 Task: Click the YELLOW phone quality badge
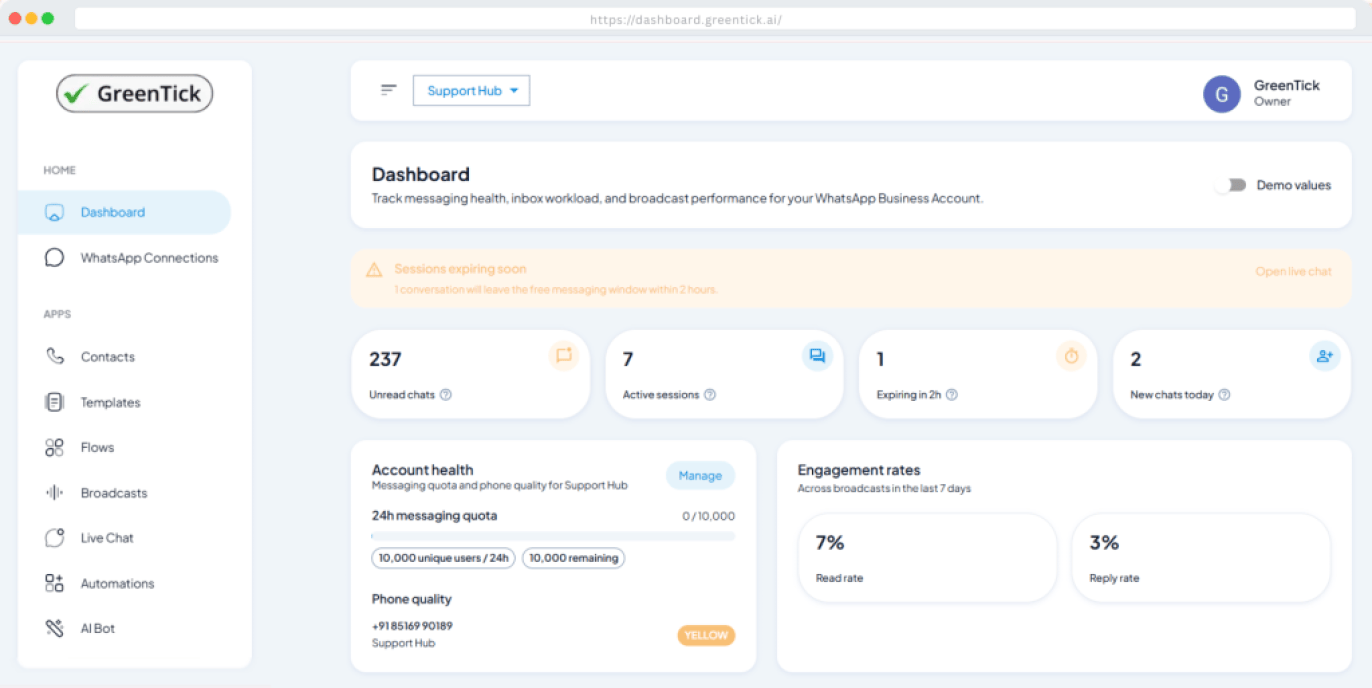[706, 635]
